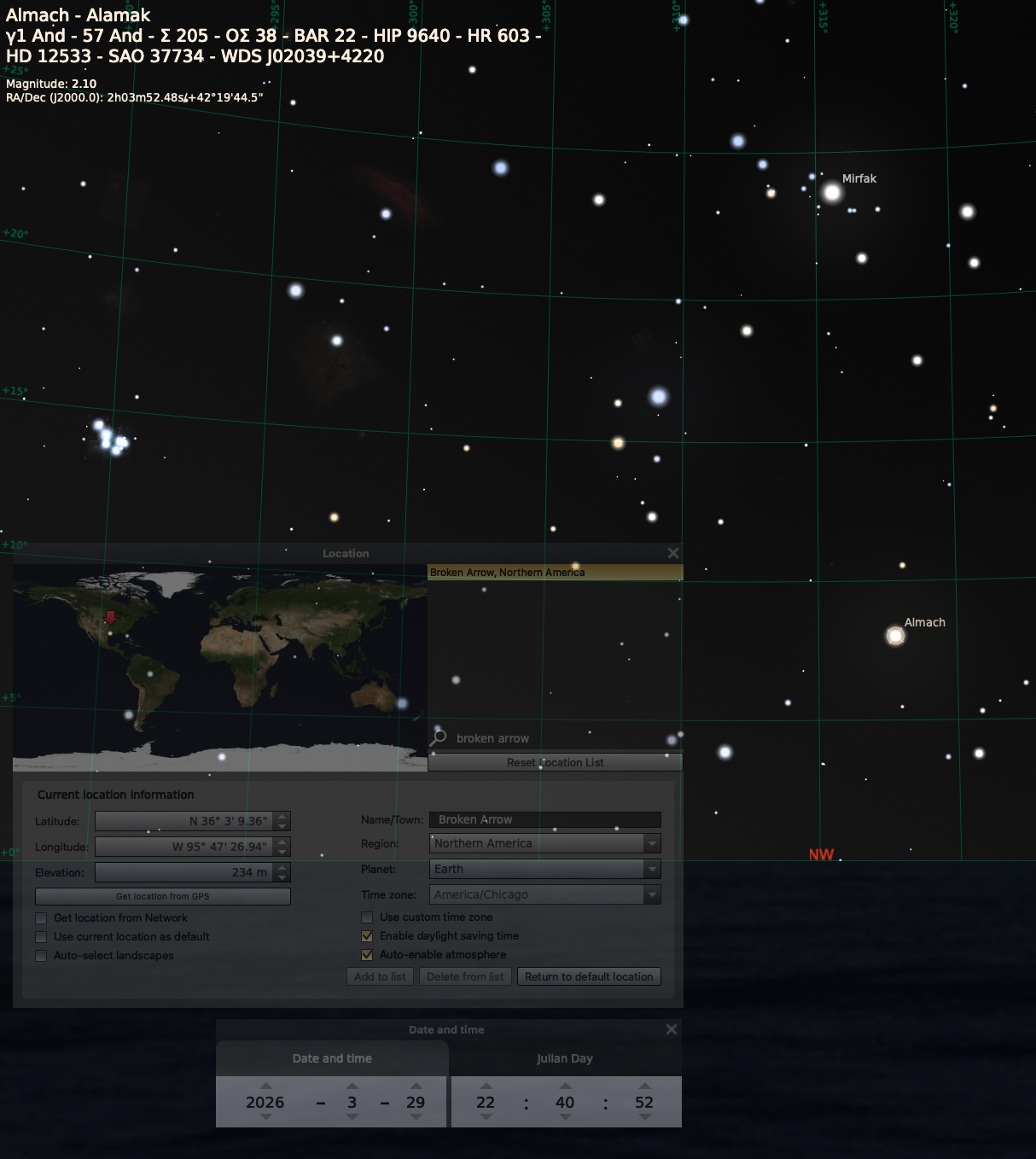The width and height of the screenshot is (1036, 1159).
Task: Increase the year with its up arrow
Action: click(265, 1086)
